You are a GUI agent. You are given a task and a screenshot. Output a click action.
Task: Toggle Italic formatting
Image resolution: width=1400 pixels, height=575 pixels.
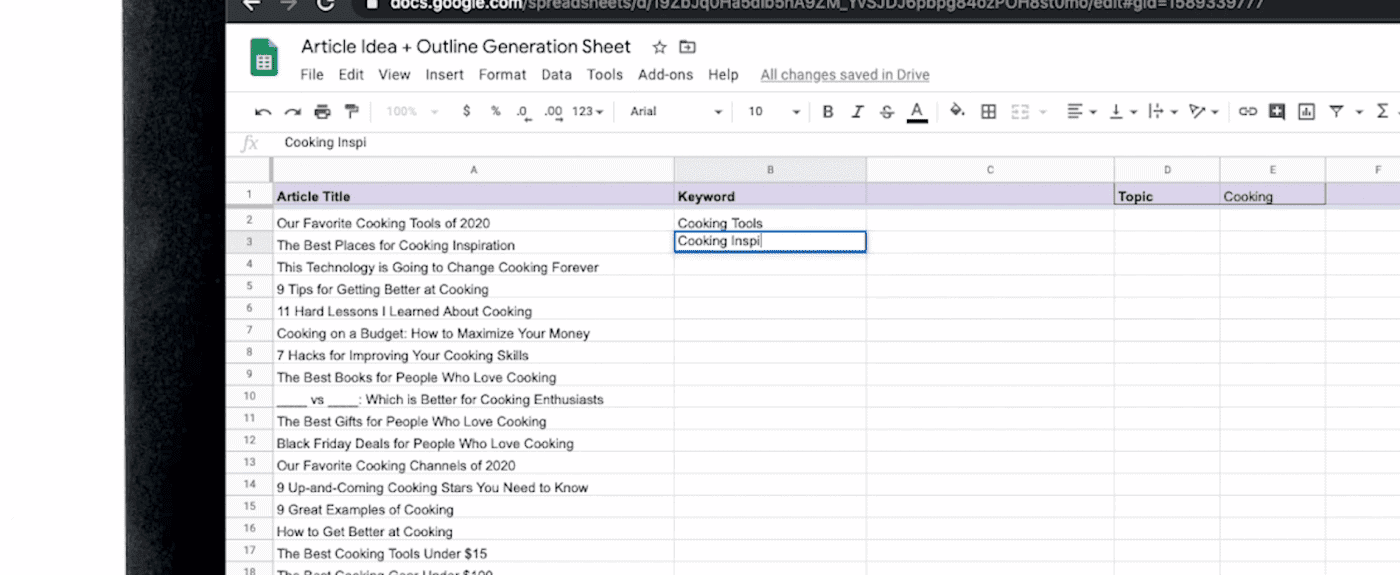pos(857,112)
